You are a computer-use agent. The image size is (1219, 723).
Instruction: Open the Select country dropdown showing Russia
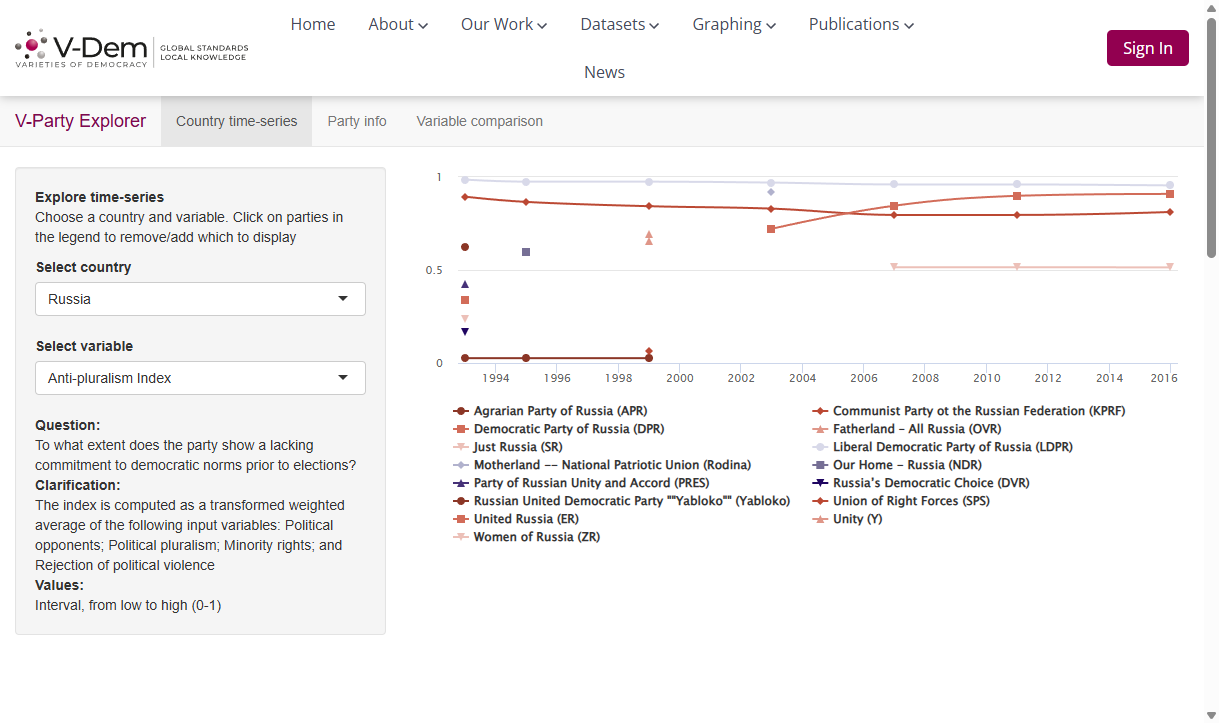point(200,299)
